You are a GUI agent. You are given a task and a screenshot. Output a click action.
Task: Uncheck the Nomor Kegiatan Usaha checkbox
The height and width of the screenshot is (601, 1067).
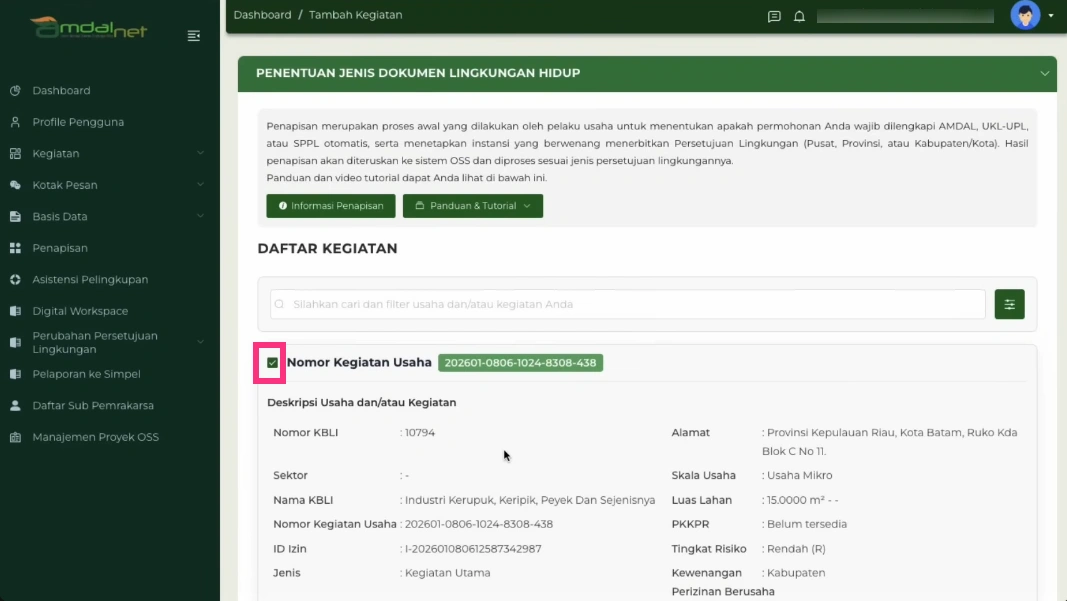pyautogui.click(x=272, y=363)
